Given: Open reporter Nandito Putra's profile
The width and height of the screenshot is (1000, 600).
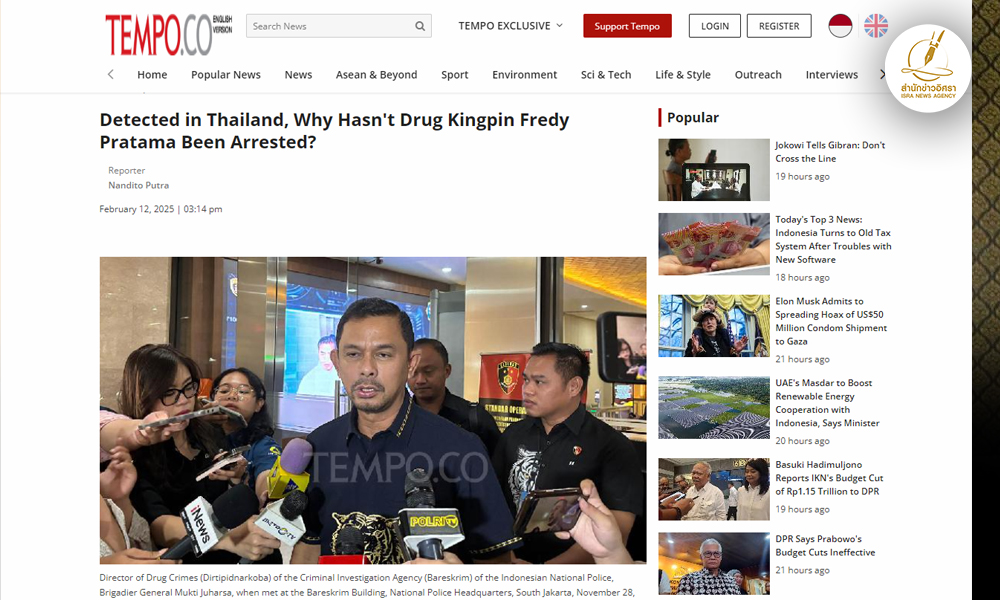Looking at the screenshot, I should pyautogui.click(x=138, y=185).
